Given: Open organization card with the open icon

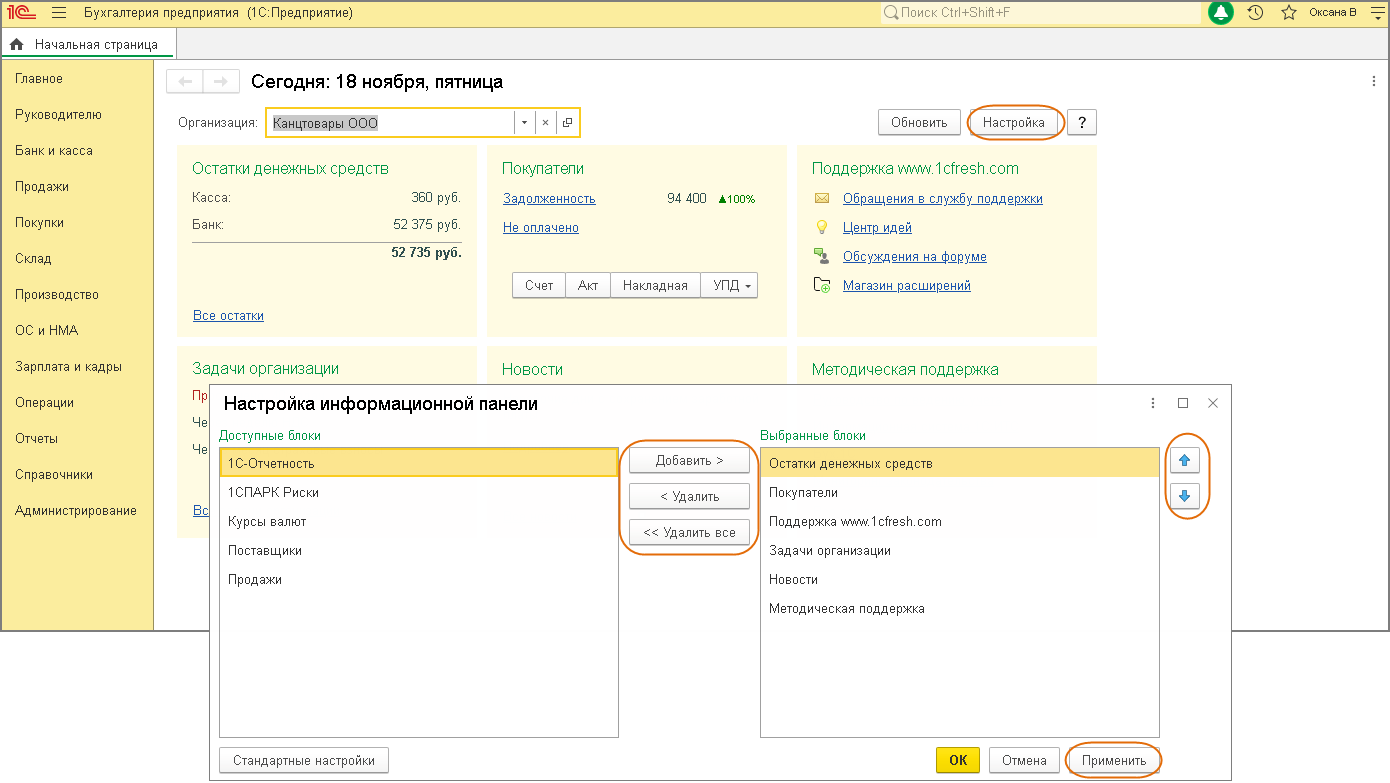Looking at the screenshot, I should click(x=567, y=123).
